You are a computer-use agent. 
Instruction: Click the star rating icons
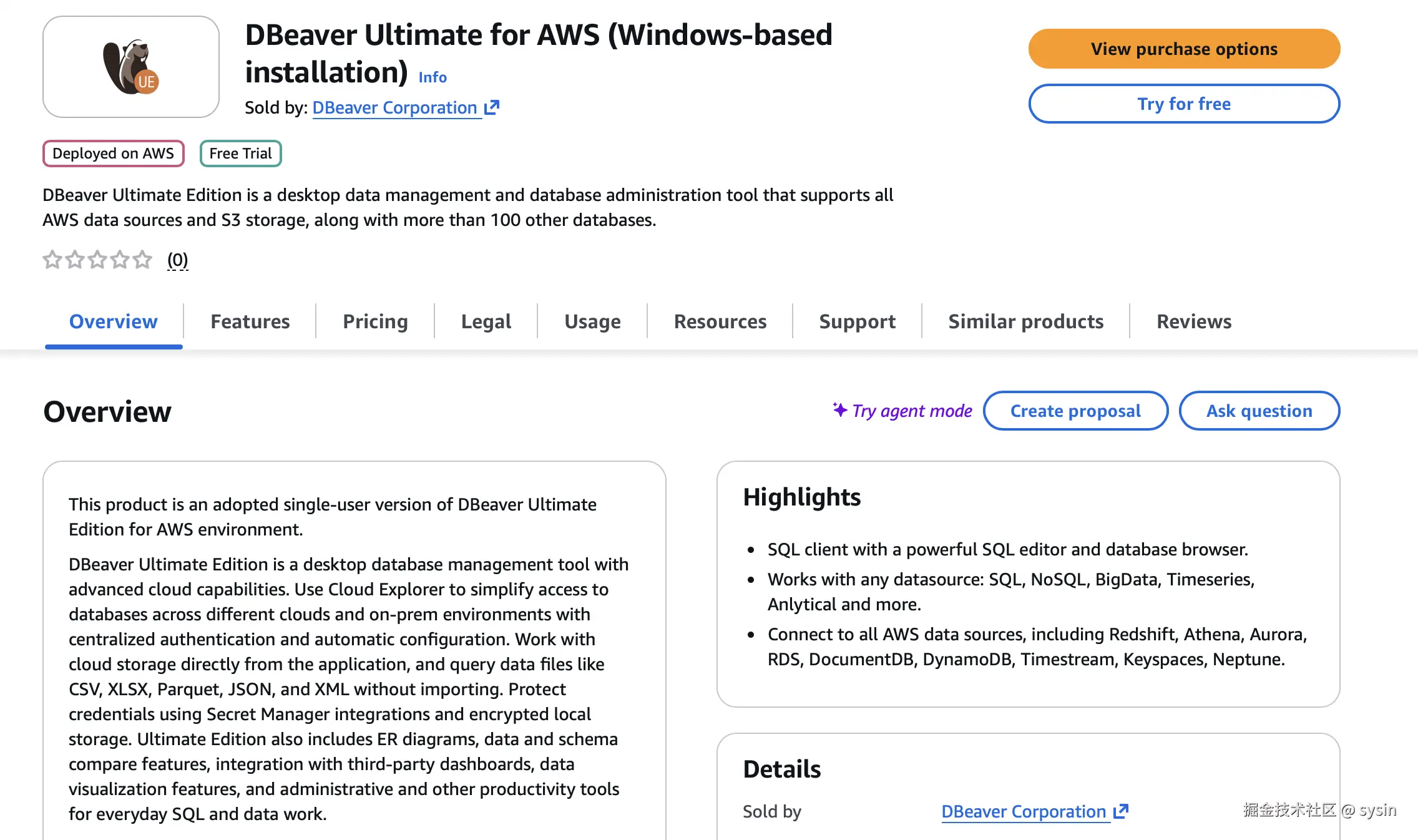[x=97, y=260]
